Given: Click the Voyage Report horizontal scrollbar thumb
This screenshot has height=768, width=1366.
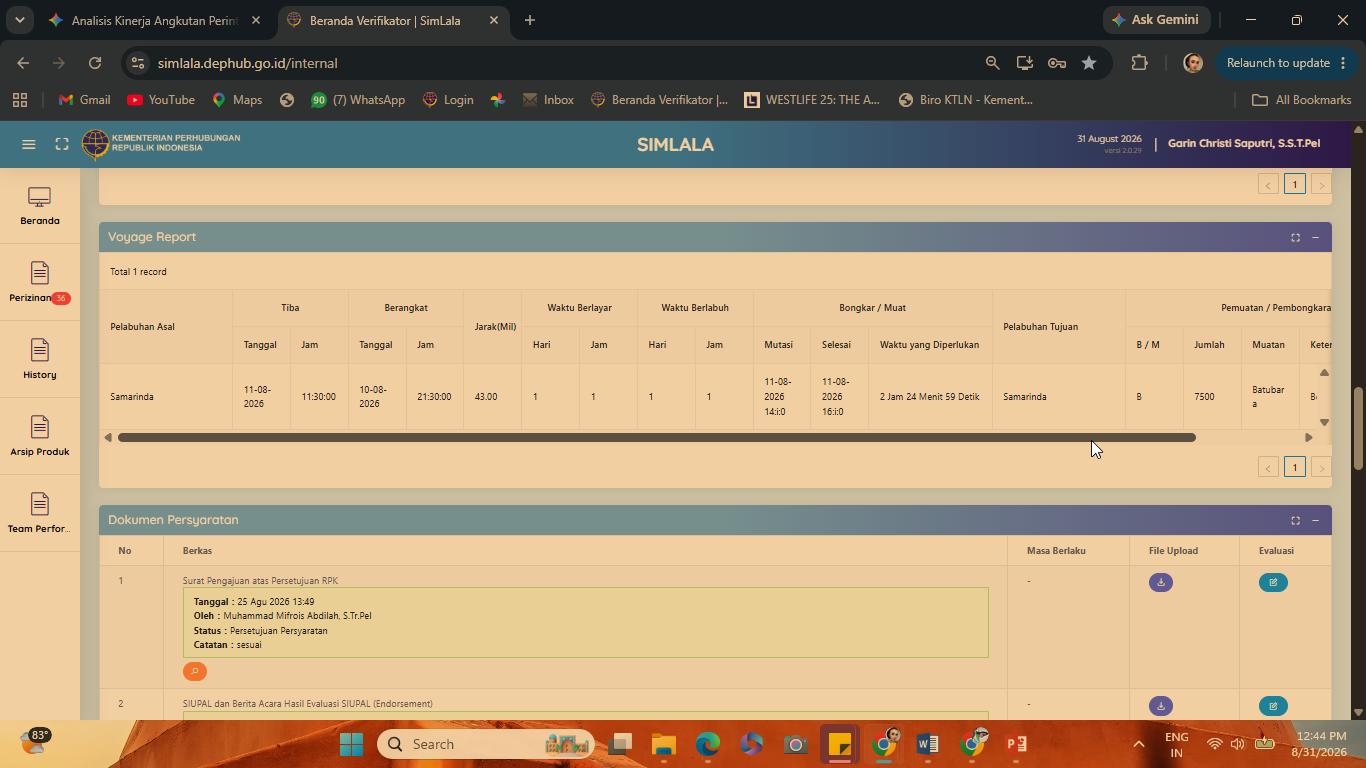Looking at the screenshot, I should (657, 437).
